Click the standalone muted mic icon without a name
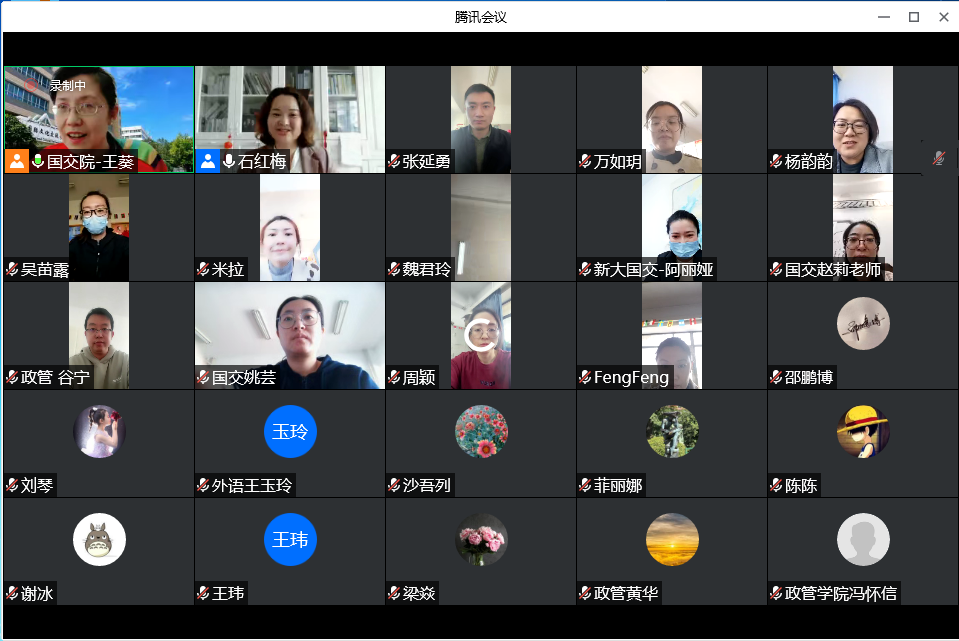Image resolution: width=959 pixels, height=641 pixels. click(x=939, y=158)
